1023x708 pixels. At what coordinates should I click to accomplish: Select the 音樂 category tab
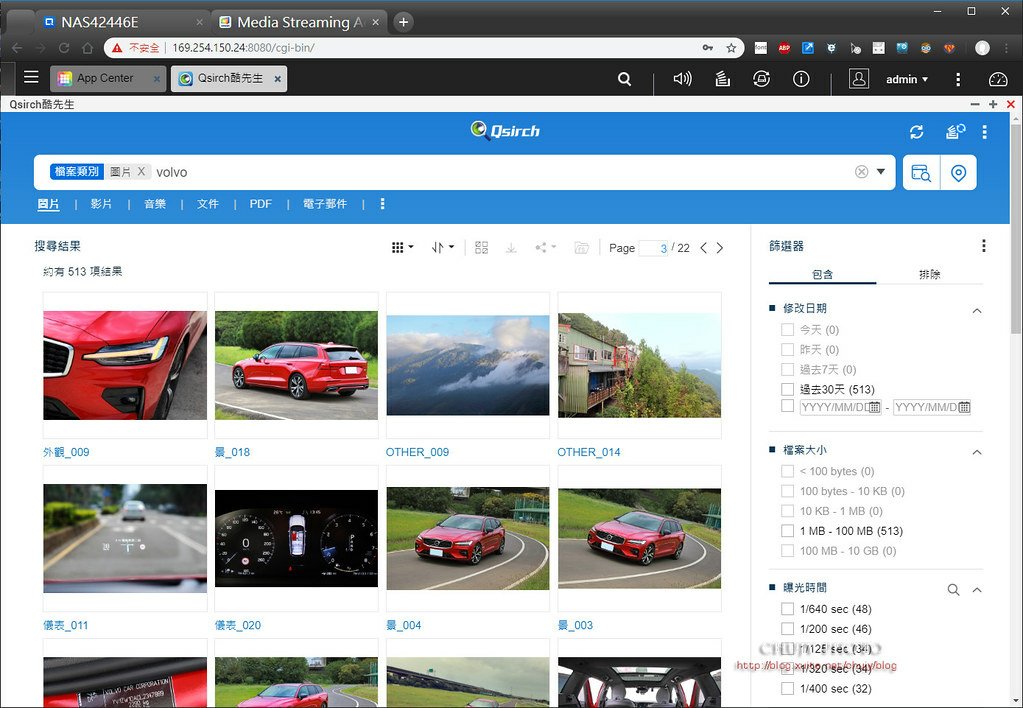click(x=155, y=204)
